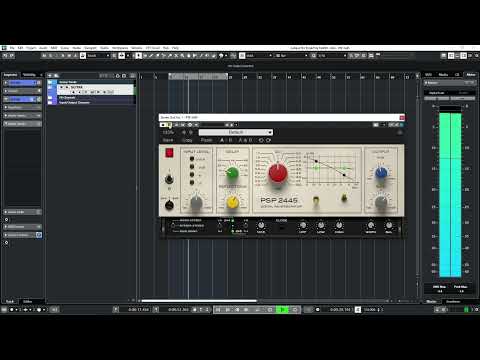Turn the red main reverb knob on PSP 2445
The image size is (480, 360).
pos(278,173)
